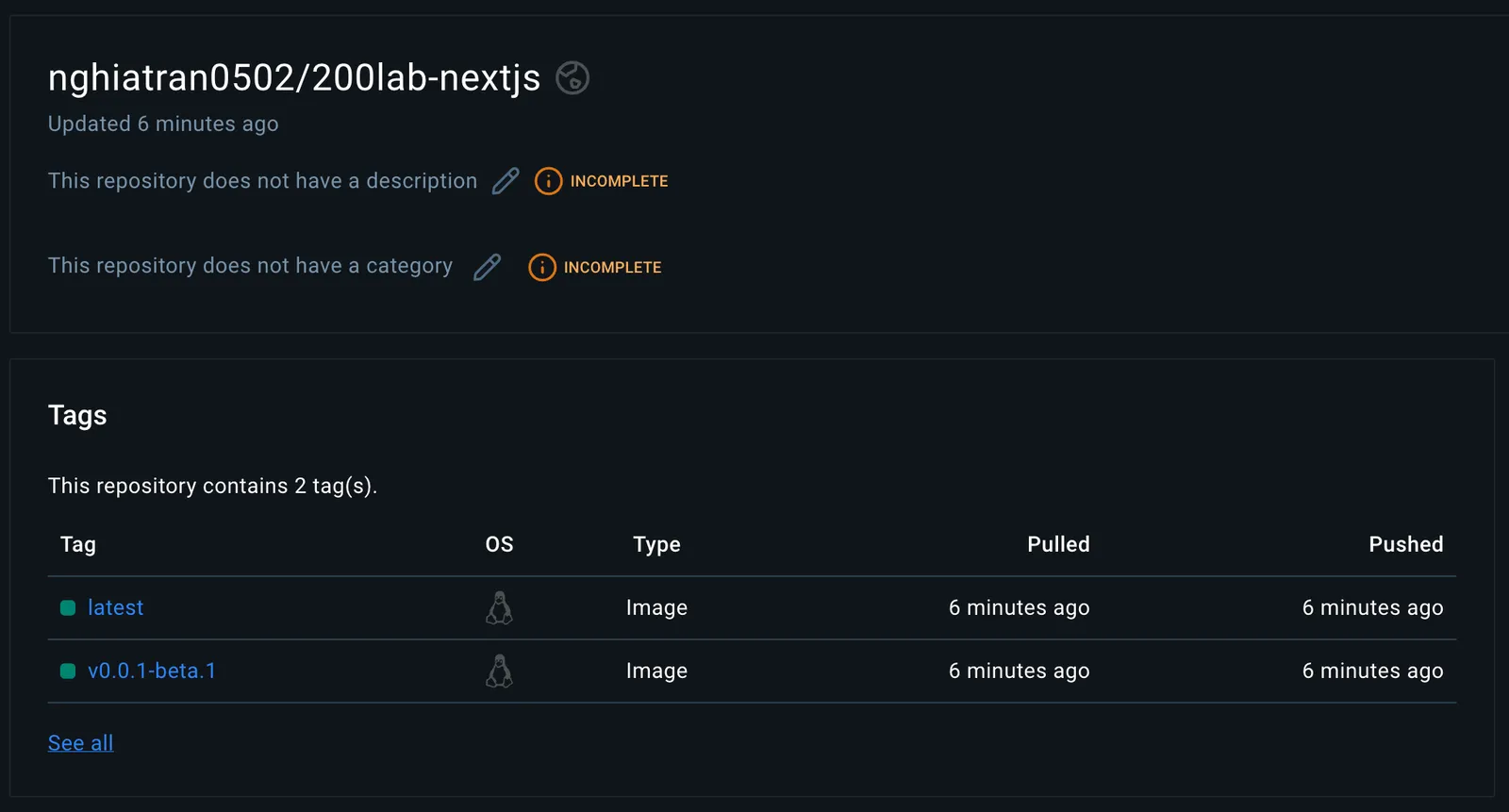Click the category INCOMPLETE info icon

pos(542,267)
